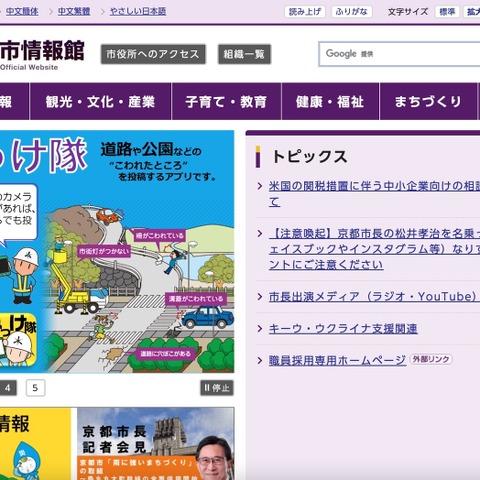The width and height of the screenshot is (480, 480).
Task: Open the まちづくり menu tab
Action: 428,101
